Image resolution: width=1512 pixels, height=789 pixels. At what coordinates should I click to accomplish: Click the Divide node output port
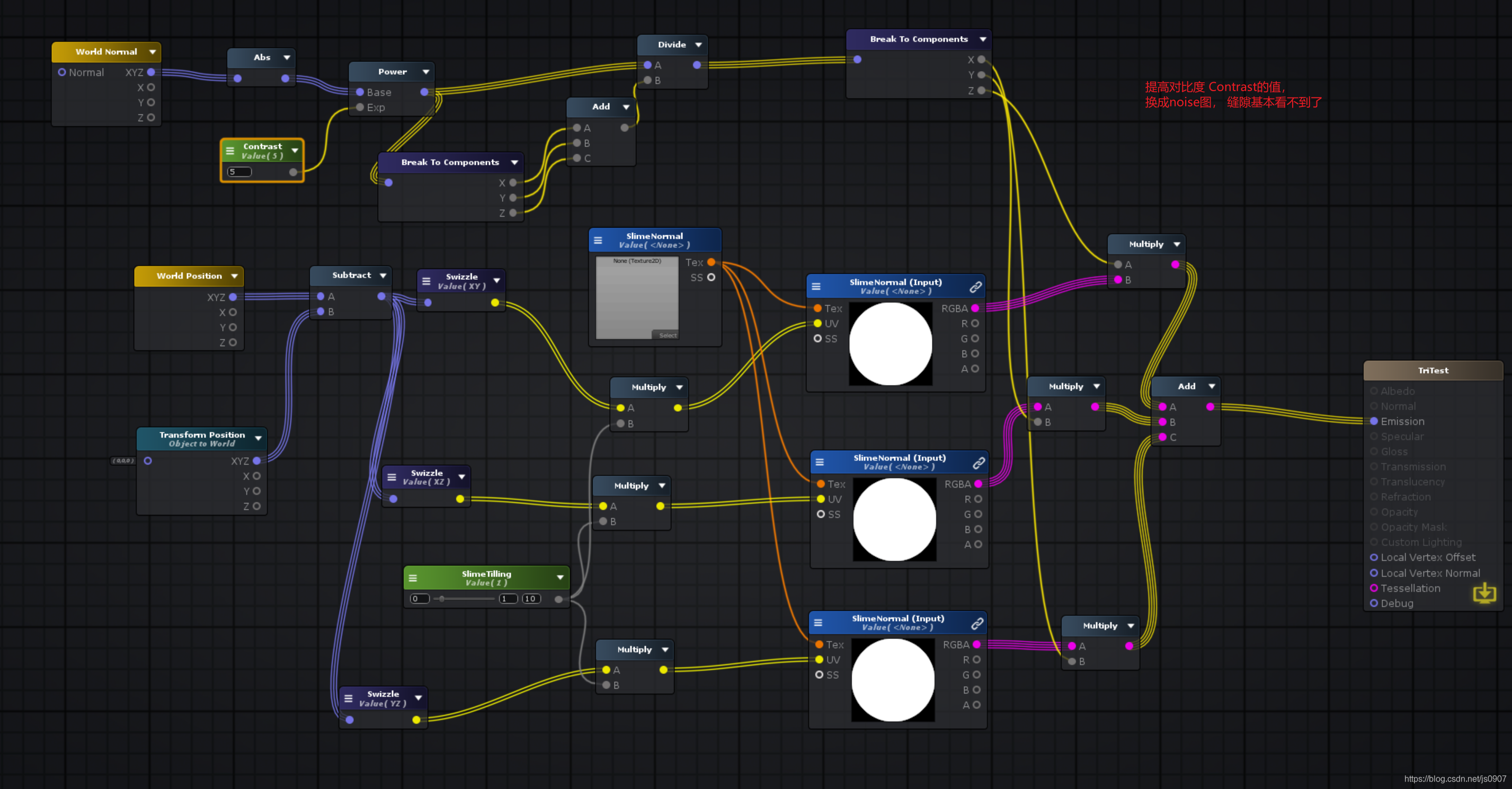696,65
